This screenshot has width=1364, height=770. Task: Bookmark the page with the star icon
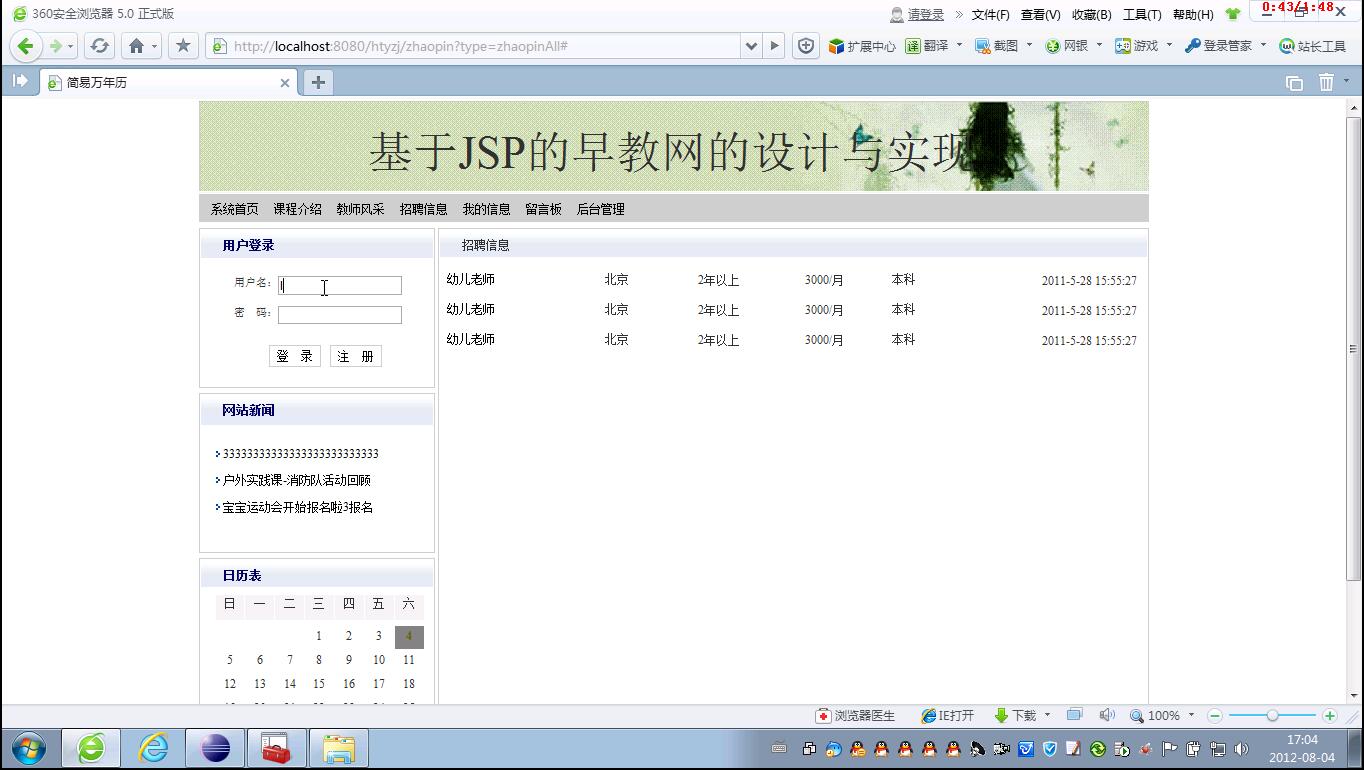pos(183,46)
